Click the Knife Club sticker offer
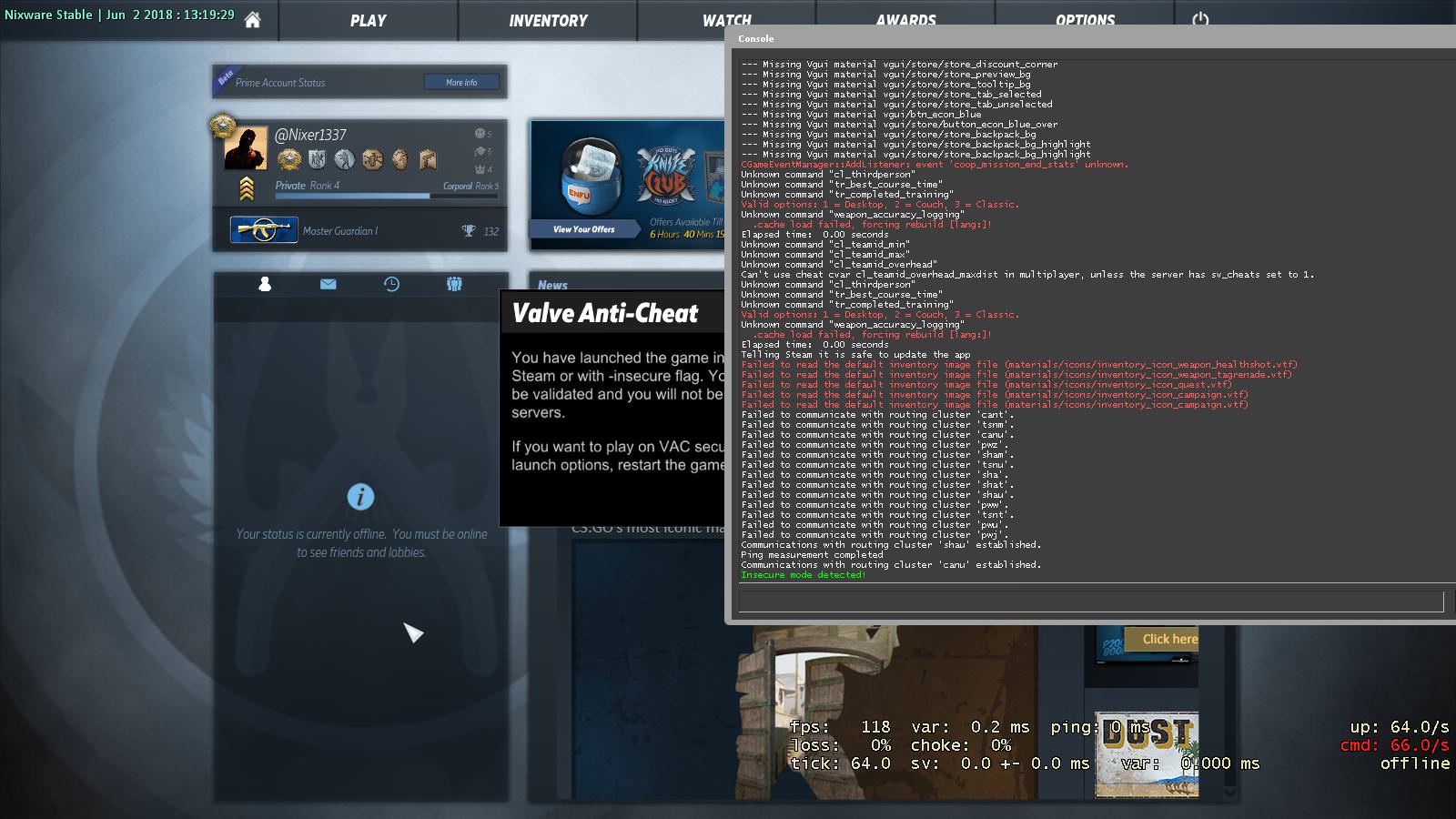Viewport: 1456px width, 819px height. point(666,174)
